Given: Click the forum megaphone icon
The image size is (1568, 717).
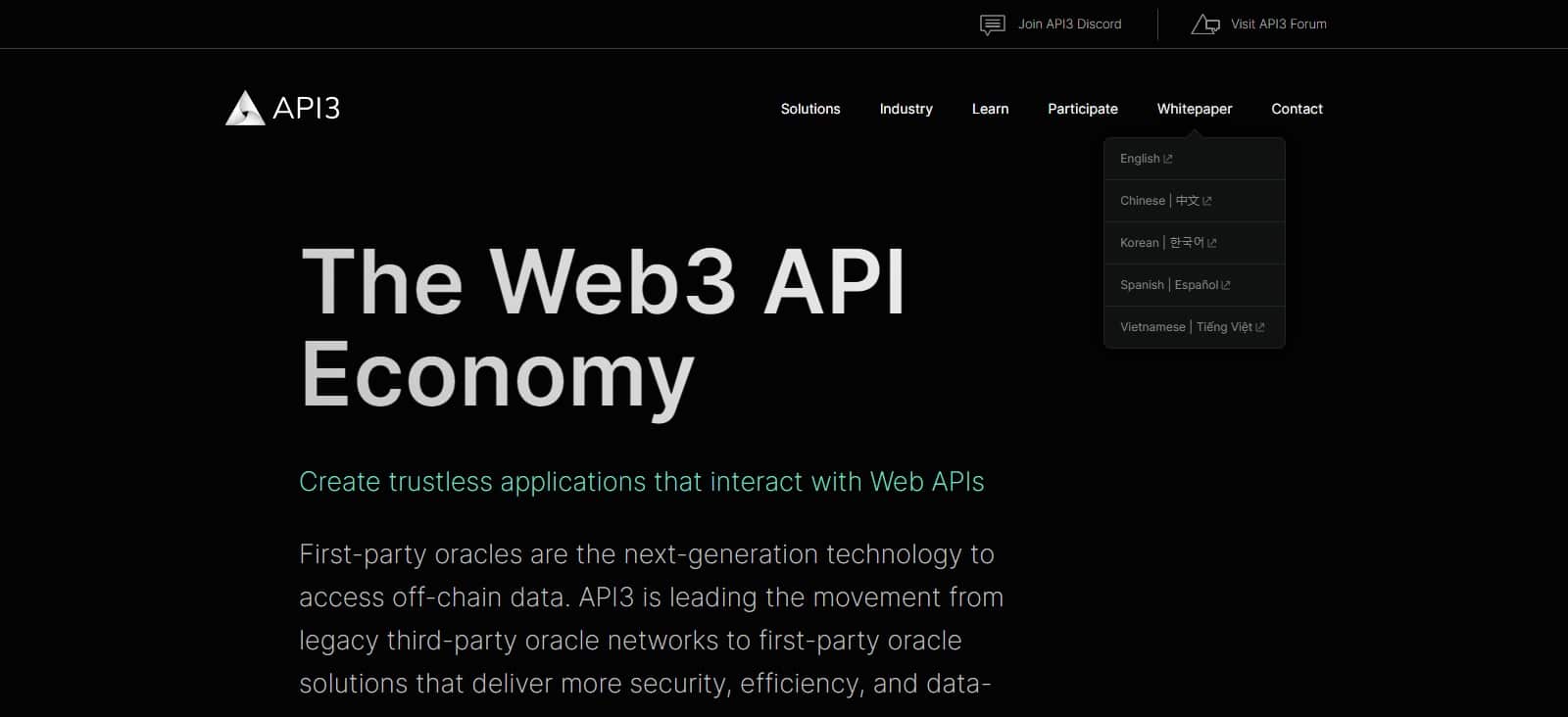Looking at the screenshot, I should tap(1205, 24).
